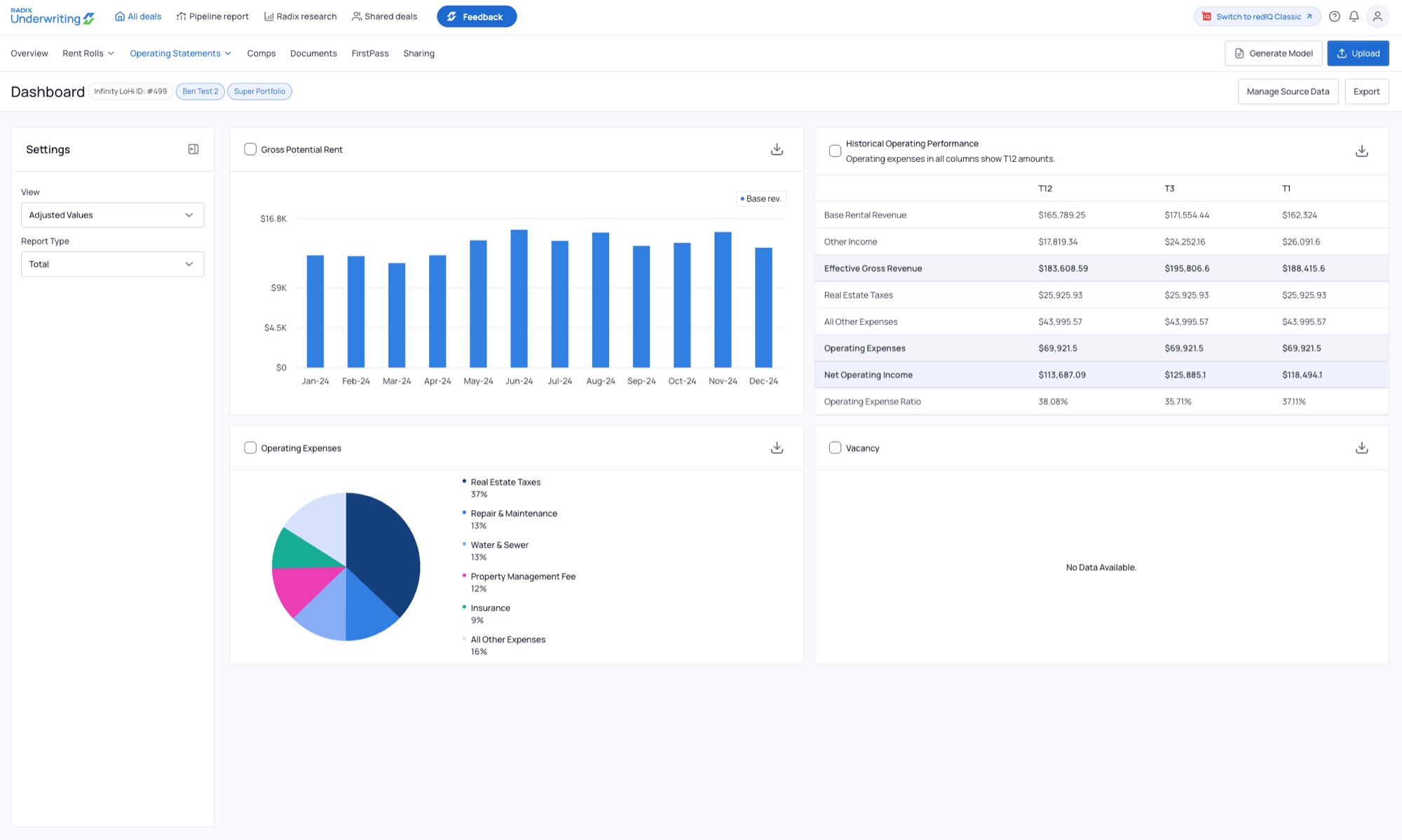
Task: Click the Pipeline report icon
Action: [181, 16]
